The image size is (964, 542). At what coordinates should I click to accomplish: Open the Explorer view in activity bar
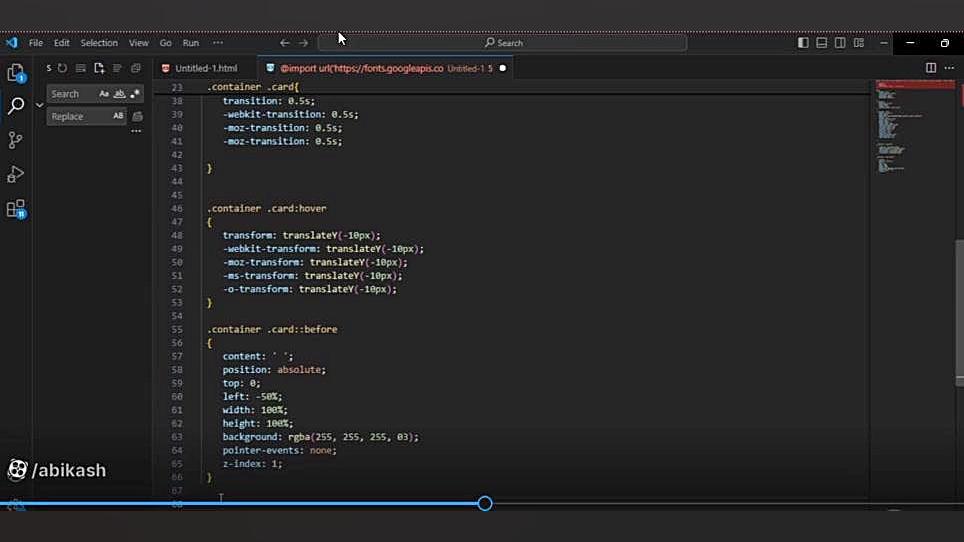(15, 73)
